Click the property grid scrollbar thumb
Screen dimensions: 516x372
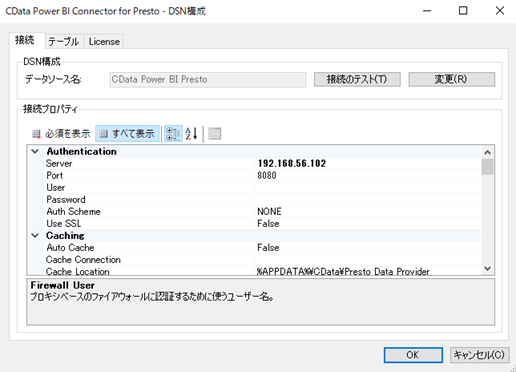tap(487, 167)
